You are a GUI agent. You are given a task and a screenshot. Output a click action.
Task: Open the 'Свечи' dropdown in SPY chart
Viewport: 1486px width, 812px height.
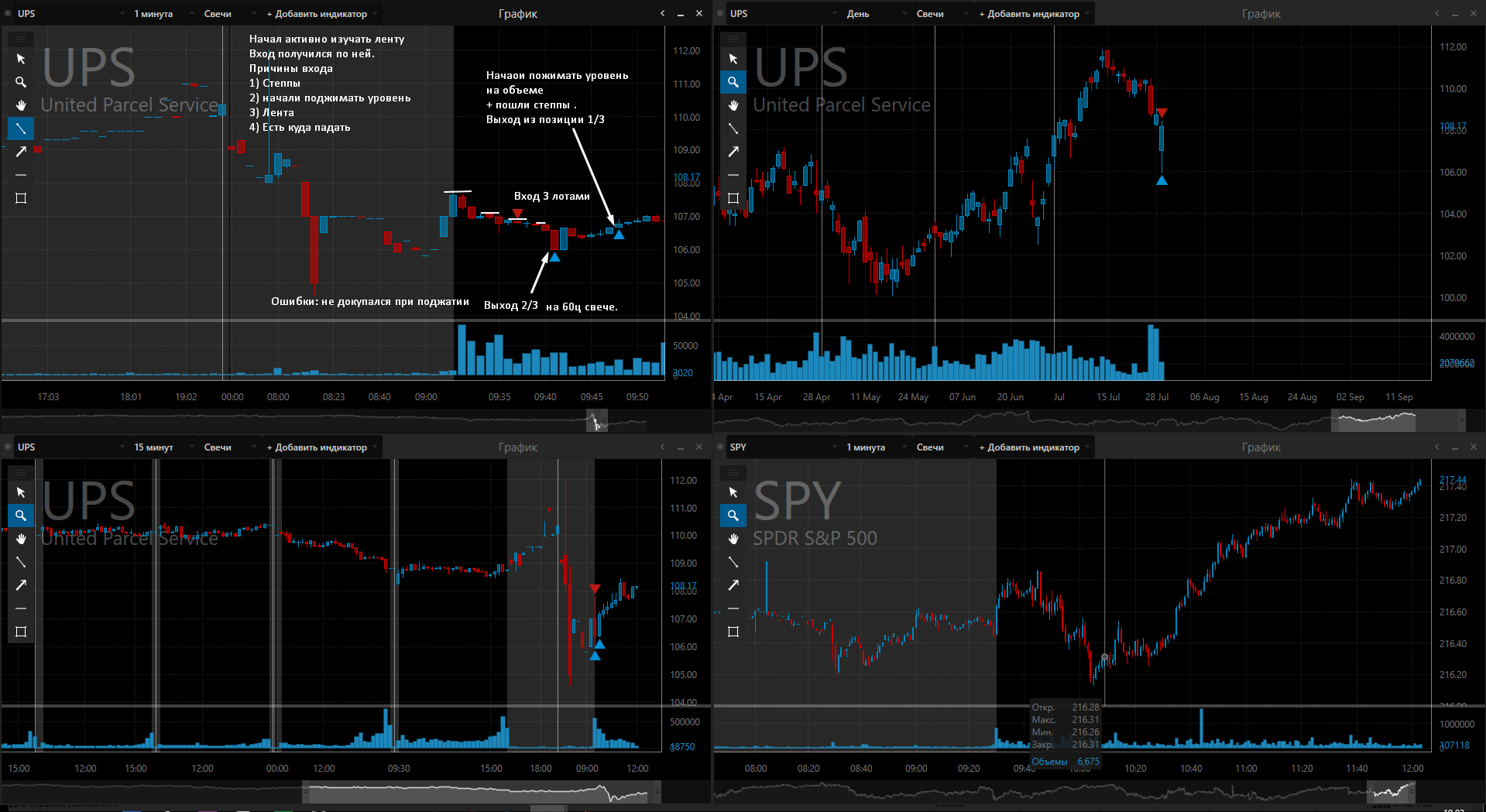[x=941, y=447]
